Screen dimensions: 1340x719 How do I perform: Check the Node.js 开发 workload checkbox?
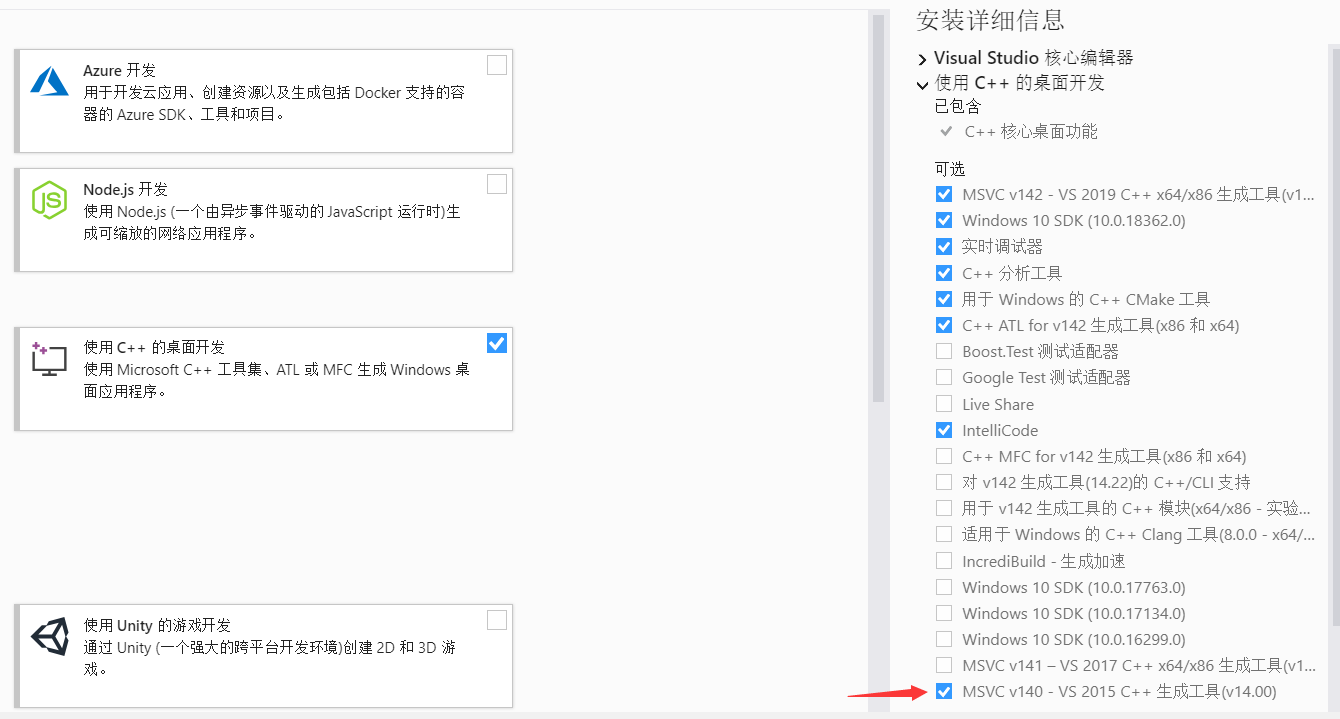pyautogui.click(x=497, y=183)
